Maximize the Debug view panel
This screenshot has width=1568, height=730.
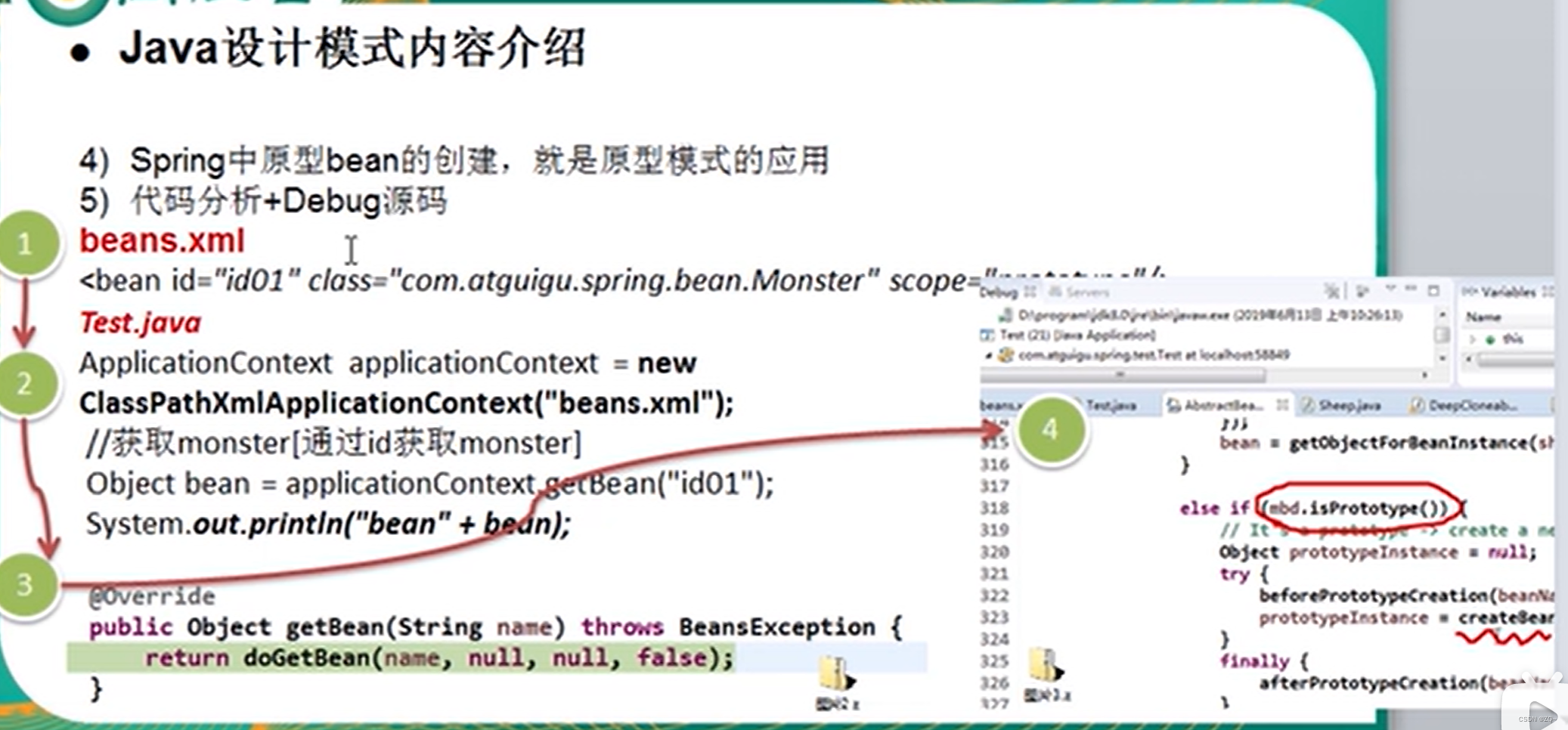point(1433,290)
